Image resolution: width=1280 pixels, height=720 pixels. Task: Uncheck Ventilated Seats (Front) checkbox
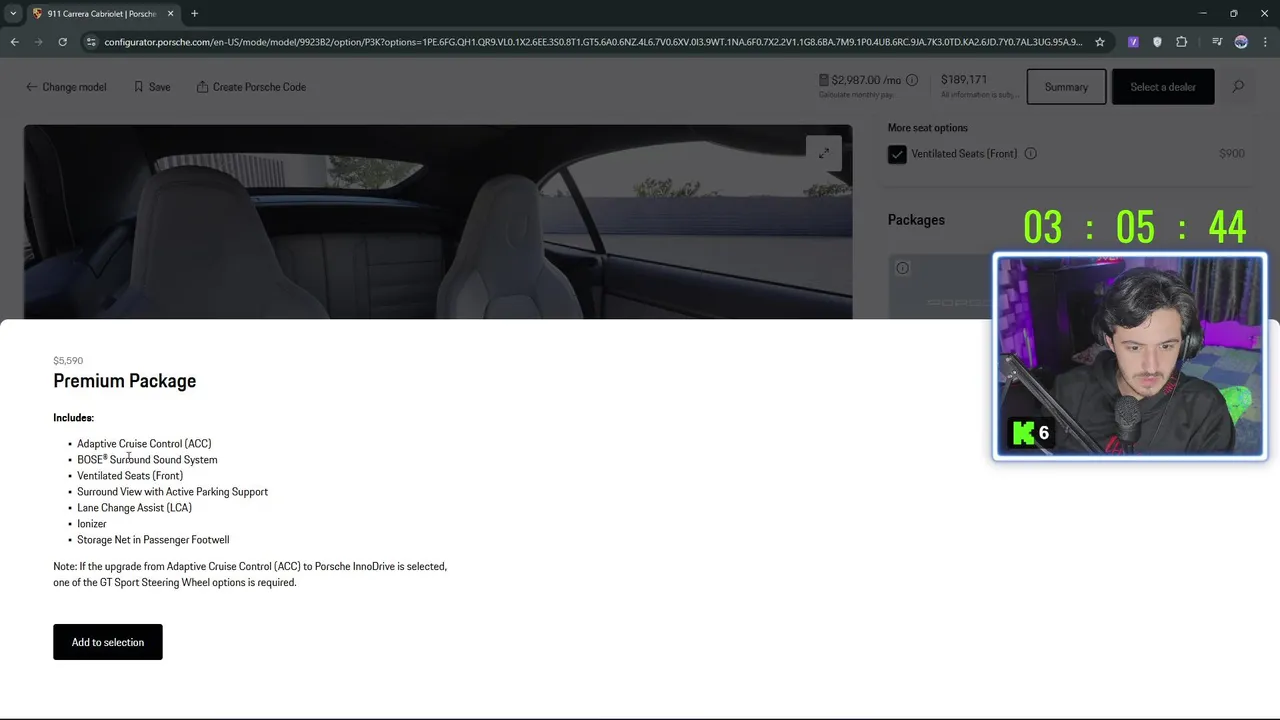pyautogui.click(x=897, y=154)
